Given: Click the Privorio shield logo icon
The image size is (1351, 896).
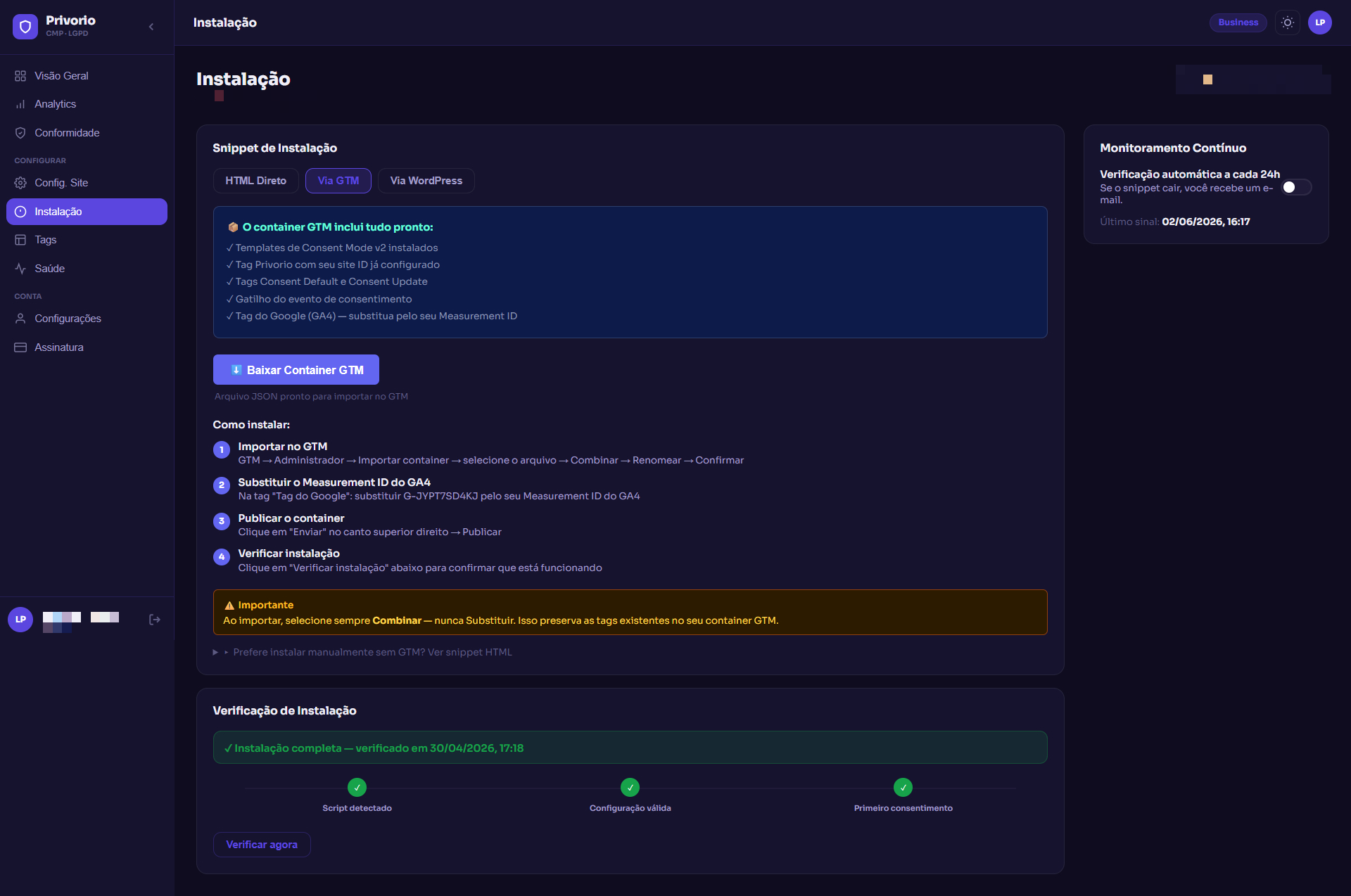Looking at the screenshot, I should 25,27.
